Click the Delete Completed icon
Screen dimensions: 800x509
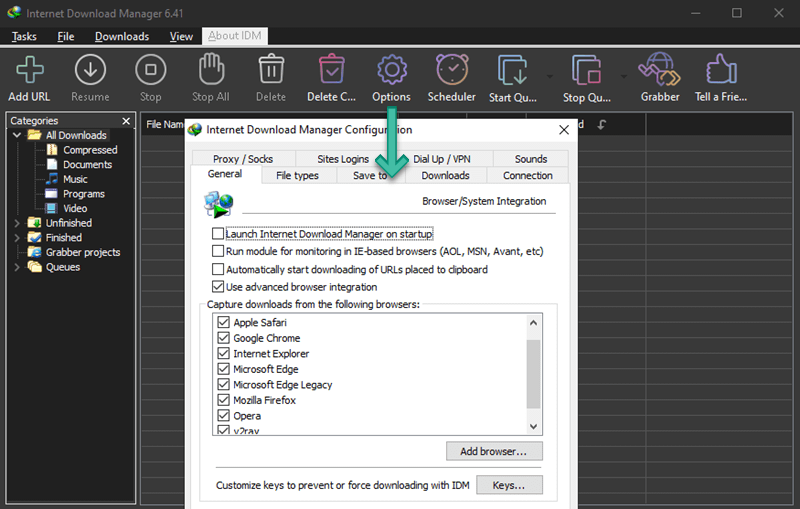pyautogui.click(x=332, y=69)
